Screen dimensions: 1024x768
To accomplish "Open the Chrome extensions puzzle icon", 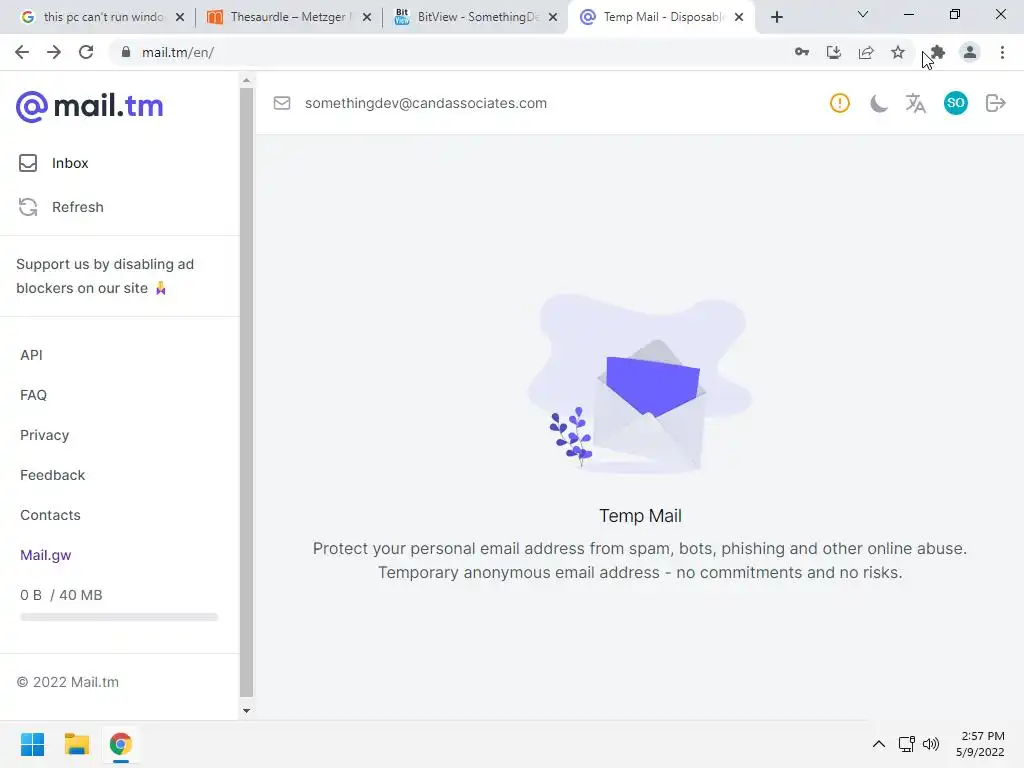I will pyautogui.click(x=938, y=52).
